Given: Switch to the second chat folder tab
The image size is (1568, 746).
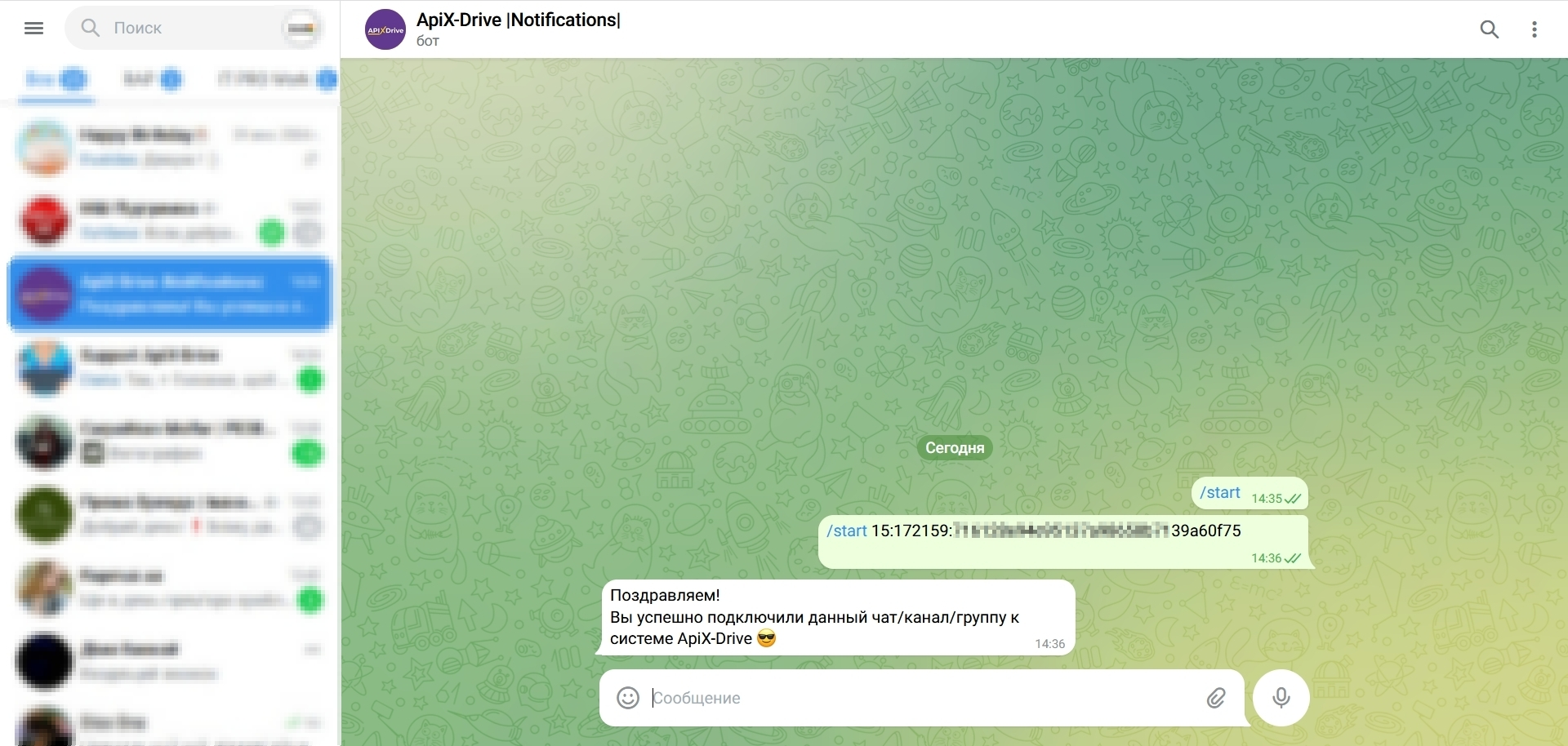Looking at the screenshot, I should (x=152, y=80).
